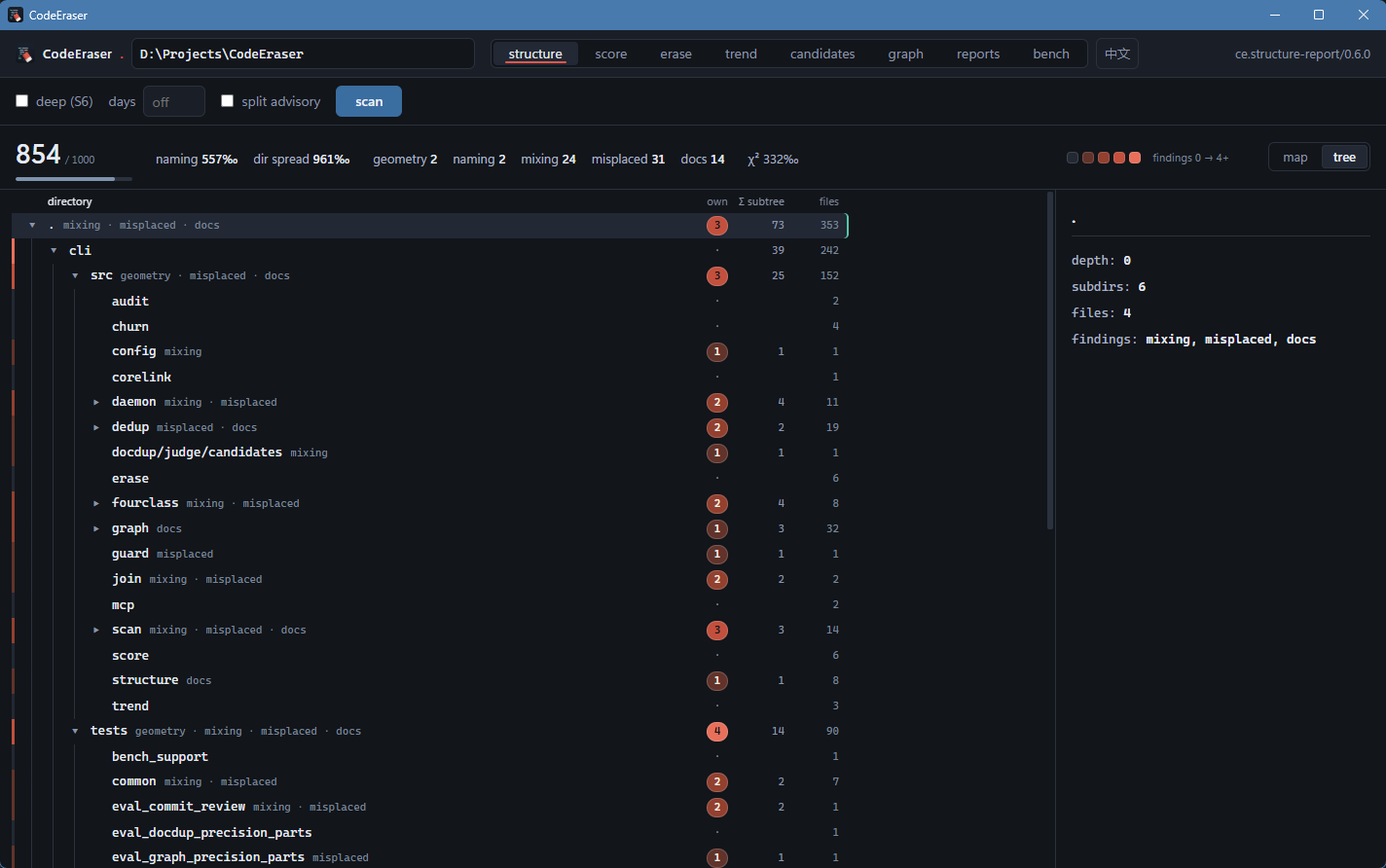Click the directory tree vertical scrollbar
The height and width of the screenshot is (868, 1386).
(x=1049, y=361)
